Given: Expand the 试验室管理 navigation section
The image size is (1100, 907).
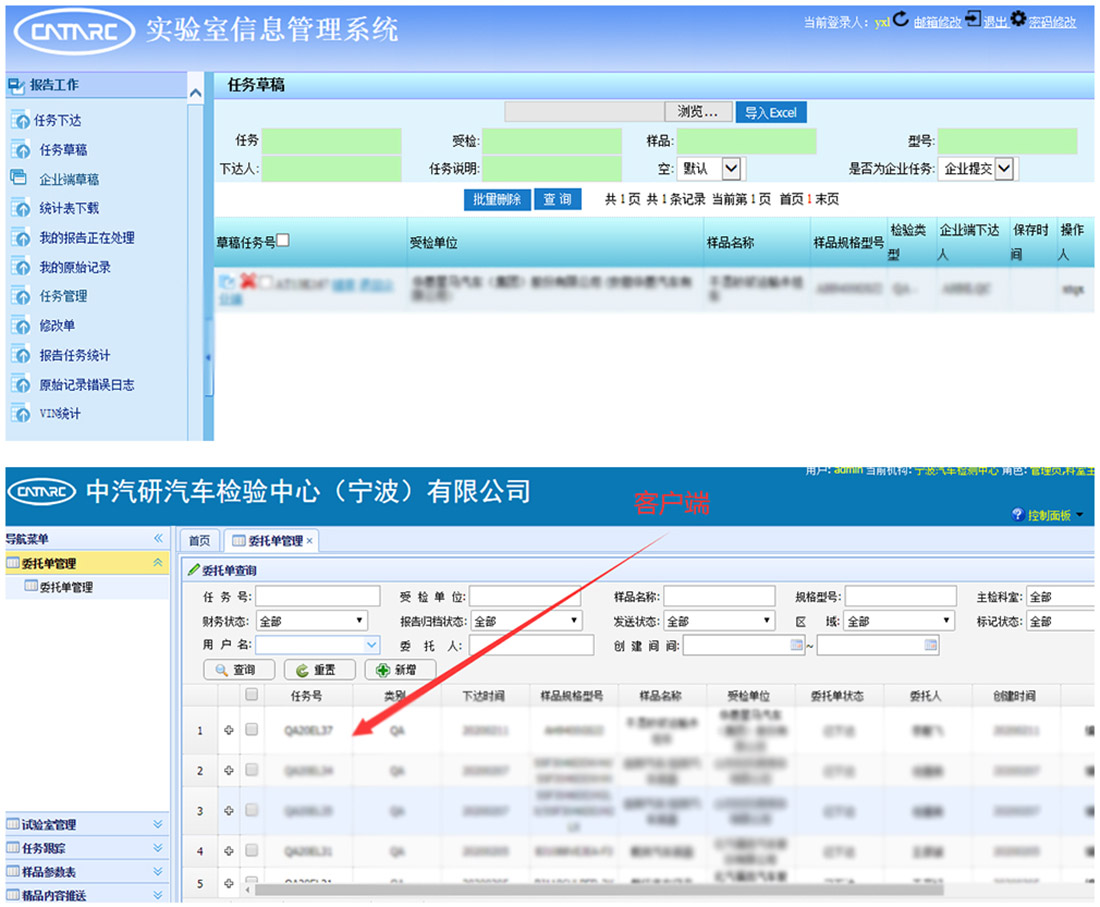Looking at the screenshot, I should tap(157, 824).
